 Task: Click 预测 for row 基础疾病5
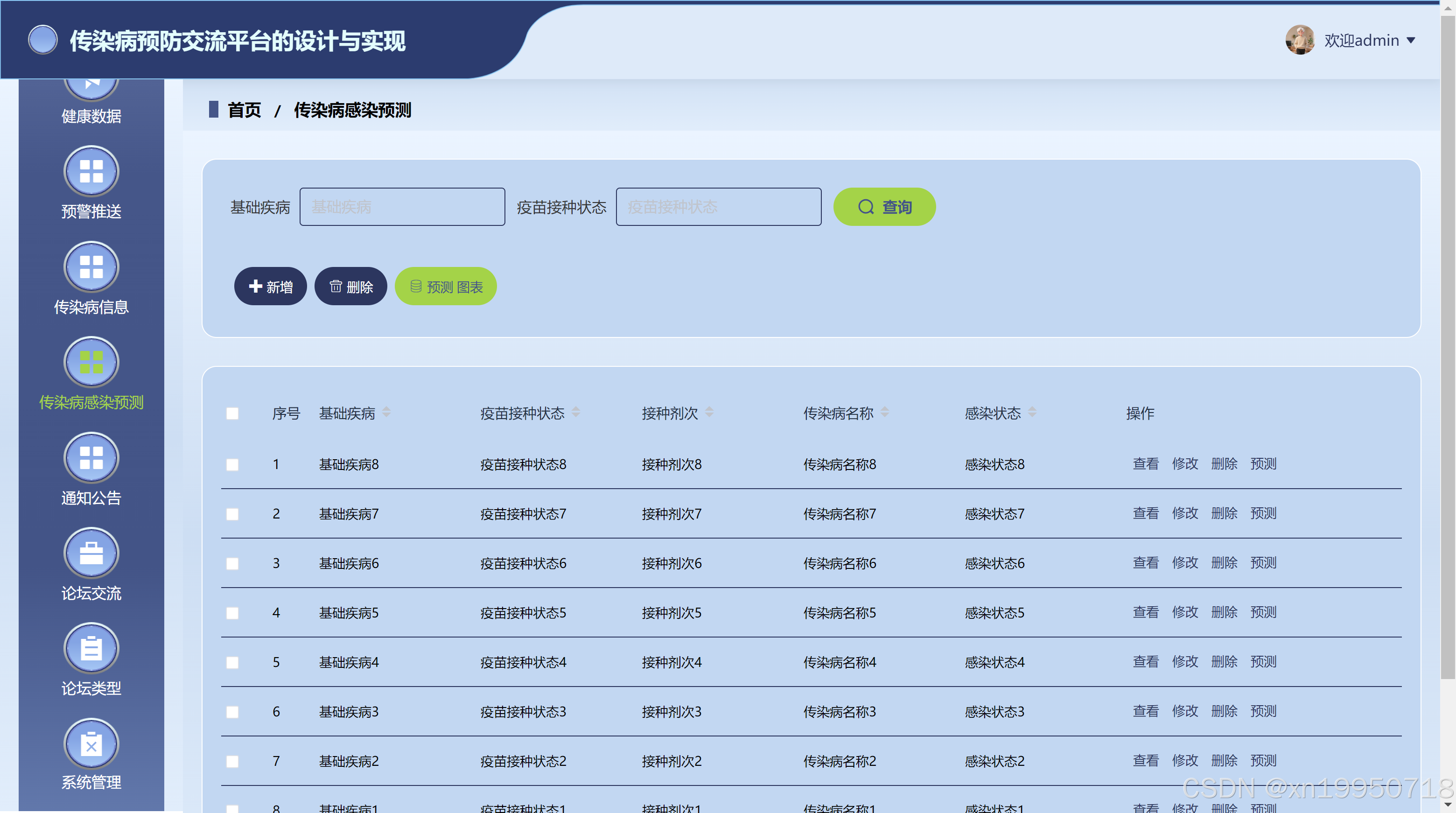coord(1263,612)
